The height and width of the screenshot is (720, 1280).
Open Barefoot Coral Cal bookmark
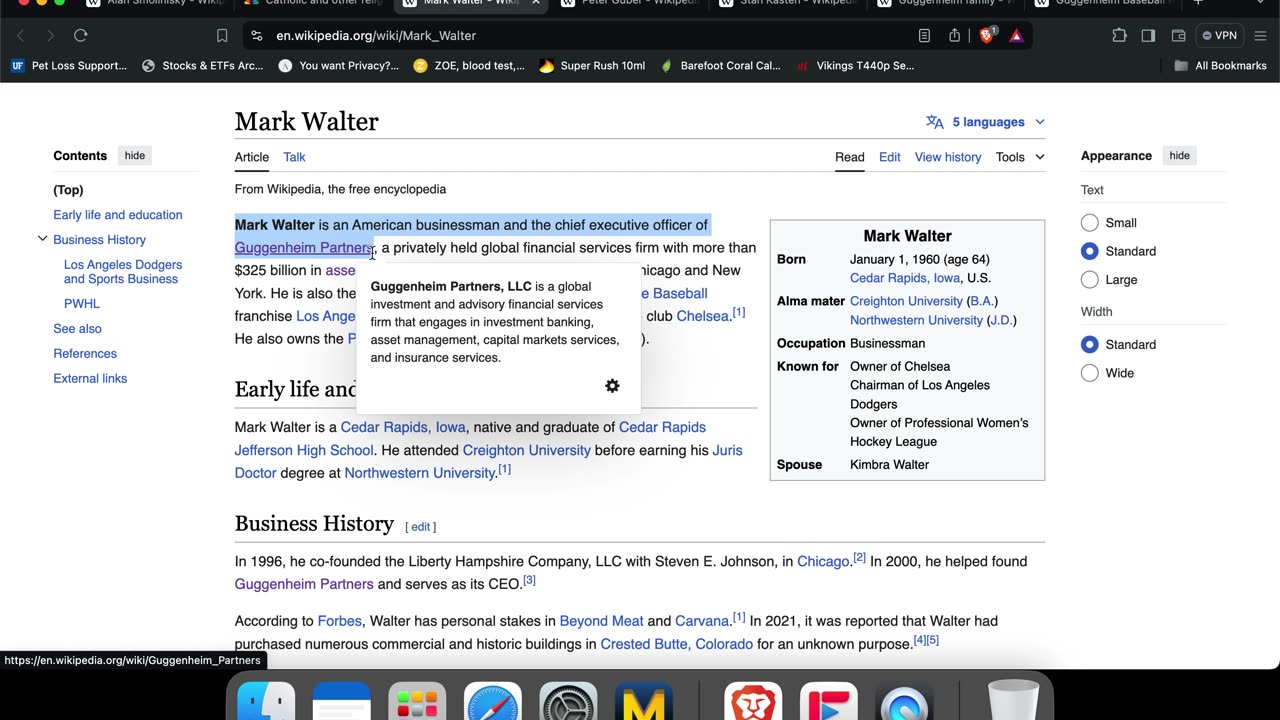click(720, 66)
